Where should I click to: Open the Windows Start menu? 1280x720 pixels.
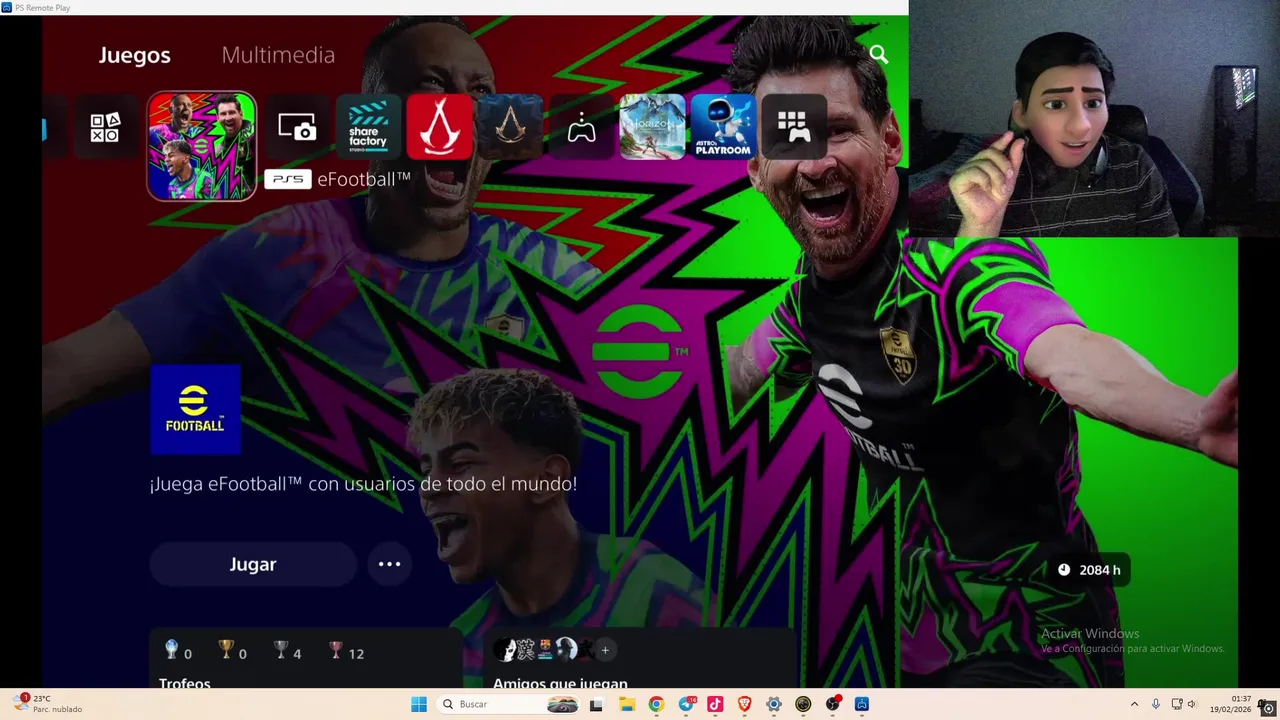[x=419, y=704]
